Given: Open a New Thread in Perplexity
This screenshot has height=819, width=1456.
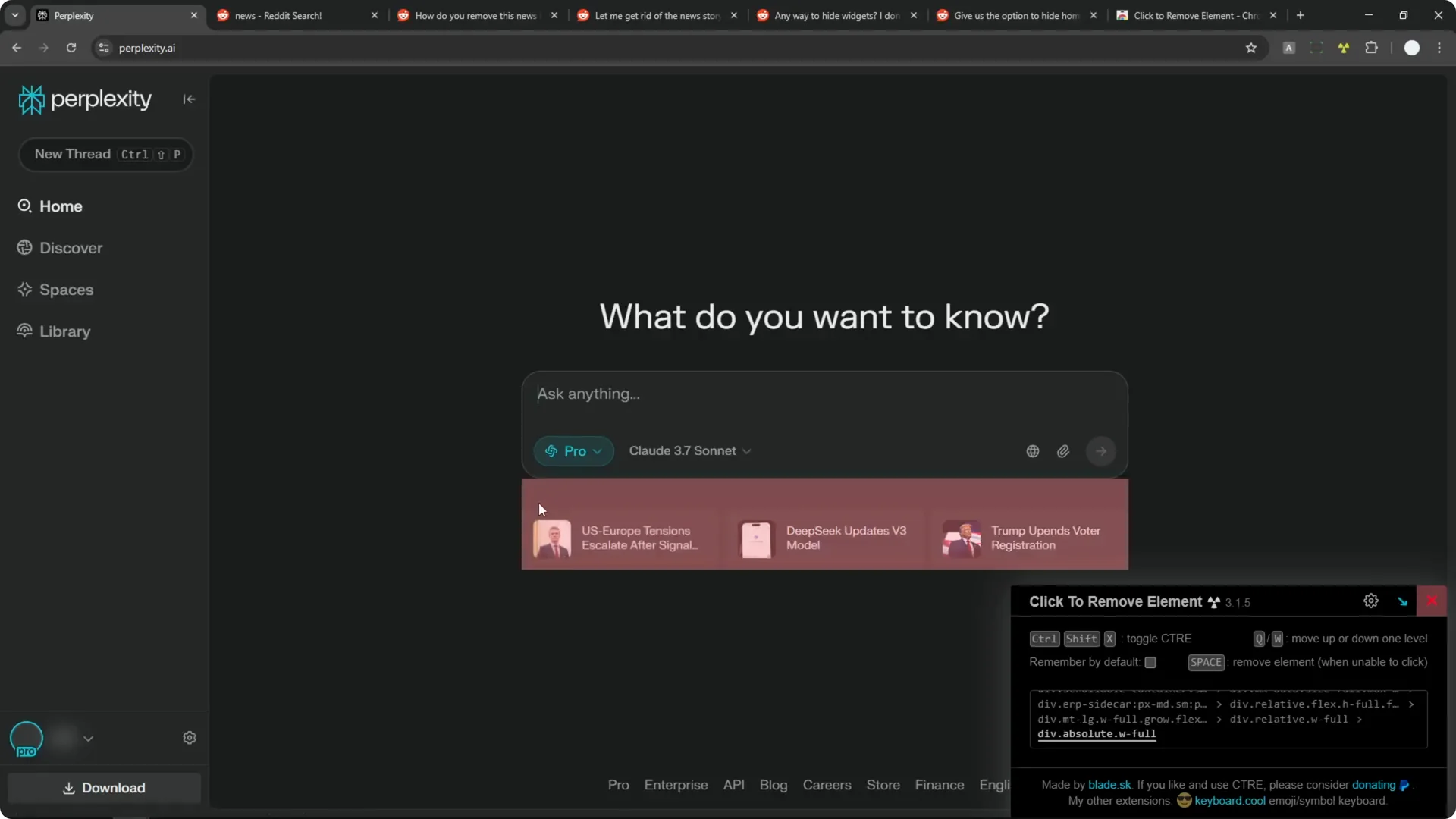Looking at the screenshot, I should pyautogui.click(x=105, y=154).
